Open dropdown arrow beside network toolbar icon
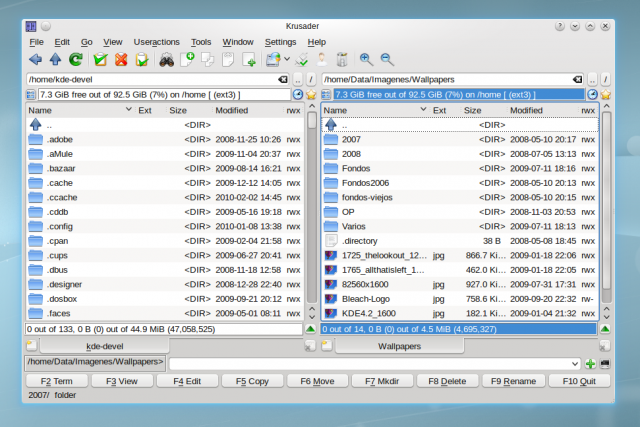 pos(287,60)
